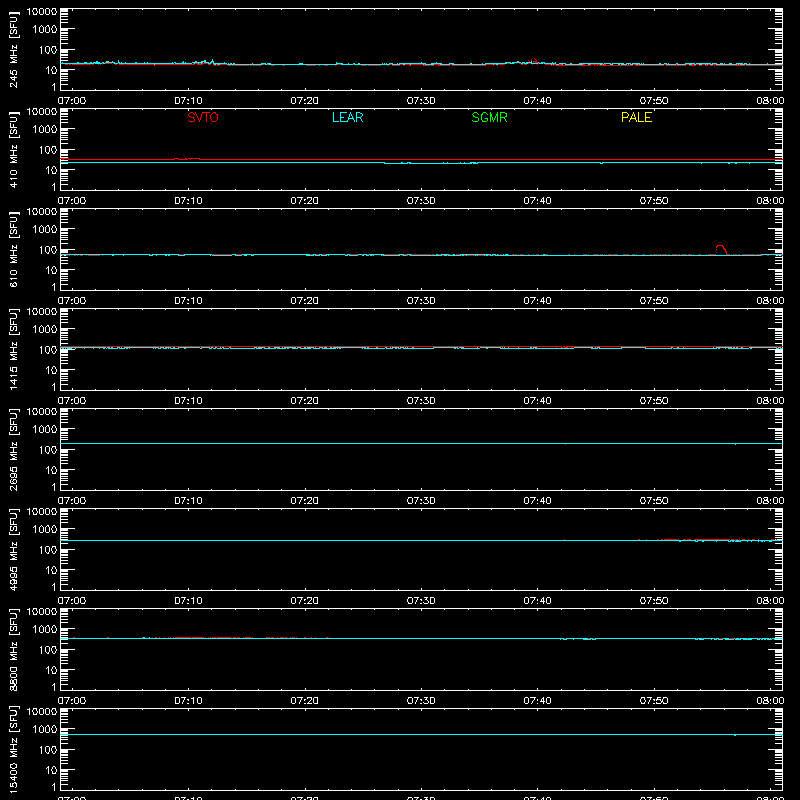
Task: Click 08:00 tick label below the 4995 MHz plot
Action: tap(770, 601)
